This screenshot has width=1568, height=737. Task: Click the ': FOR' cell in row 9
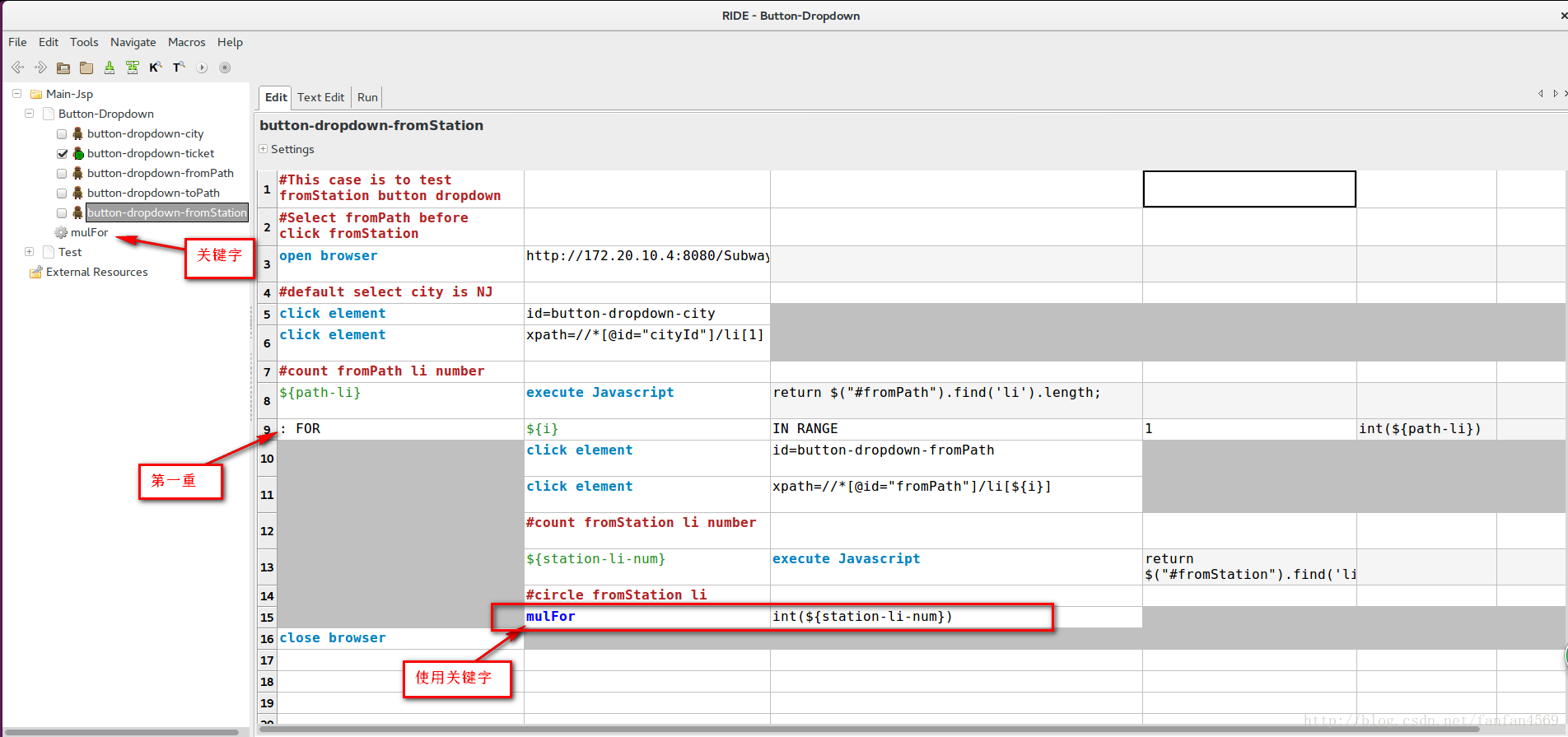pyautogui.click(x=400, y=429)
